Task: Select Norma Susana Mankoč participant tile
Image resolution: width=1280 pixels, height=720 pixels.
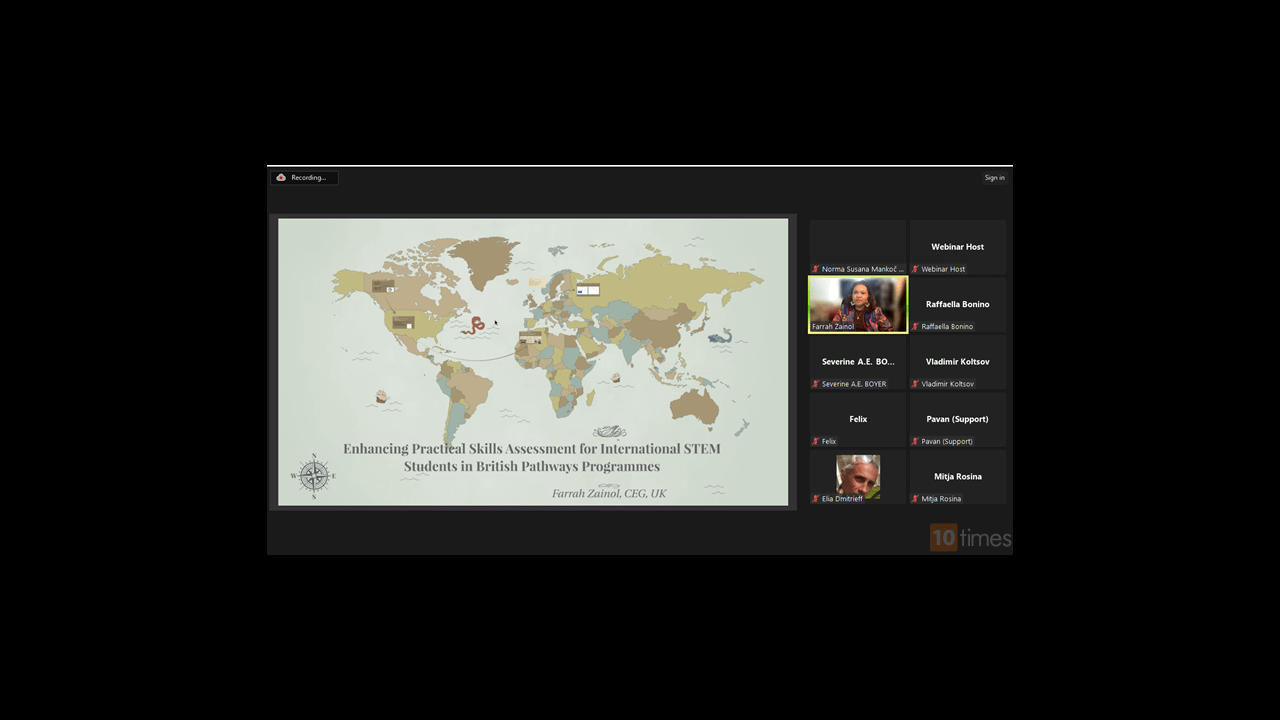Action: 858,247
